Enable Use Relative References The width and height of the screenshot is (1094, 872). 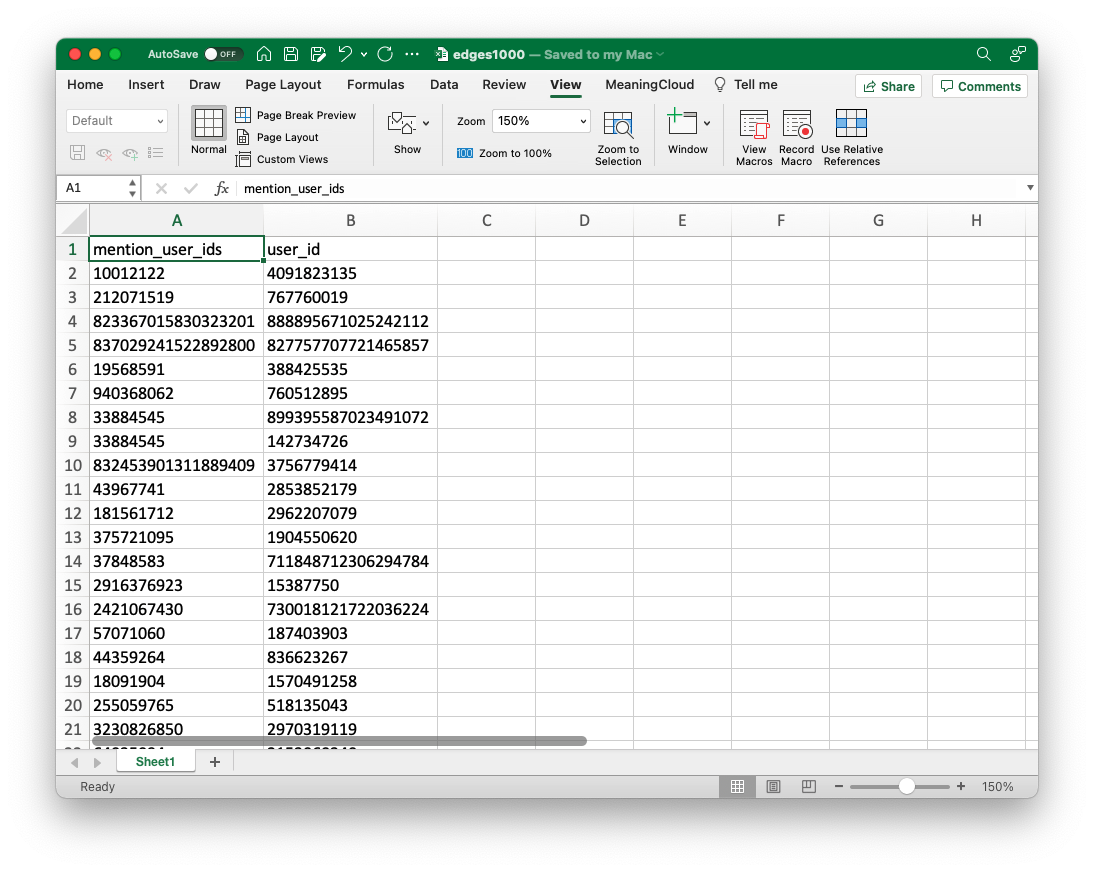point(851,137)
